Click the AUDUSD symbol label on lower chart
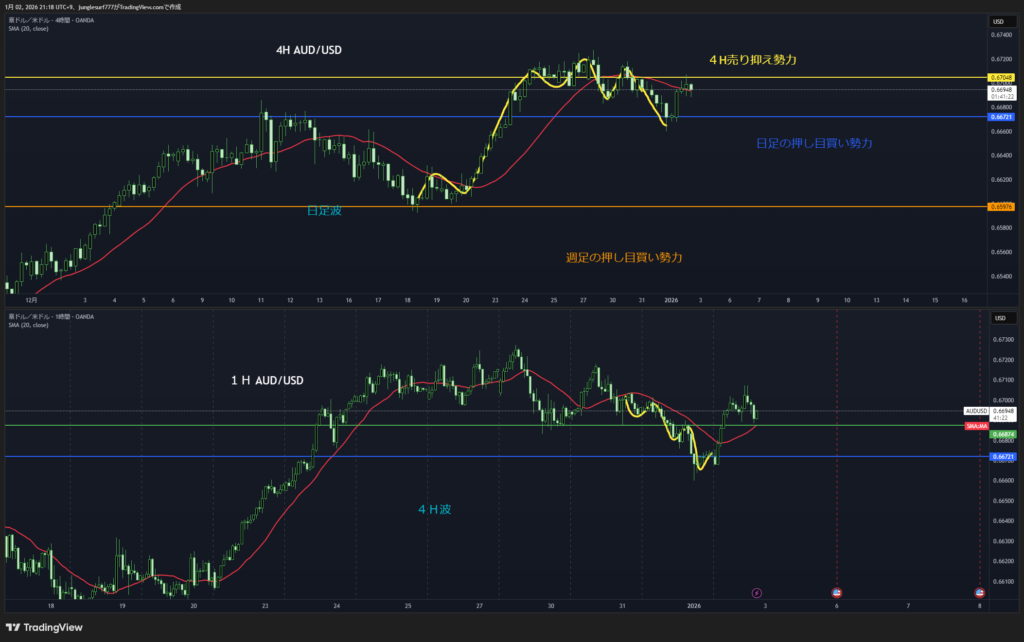 975,411
